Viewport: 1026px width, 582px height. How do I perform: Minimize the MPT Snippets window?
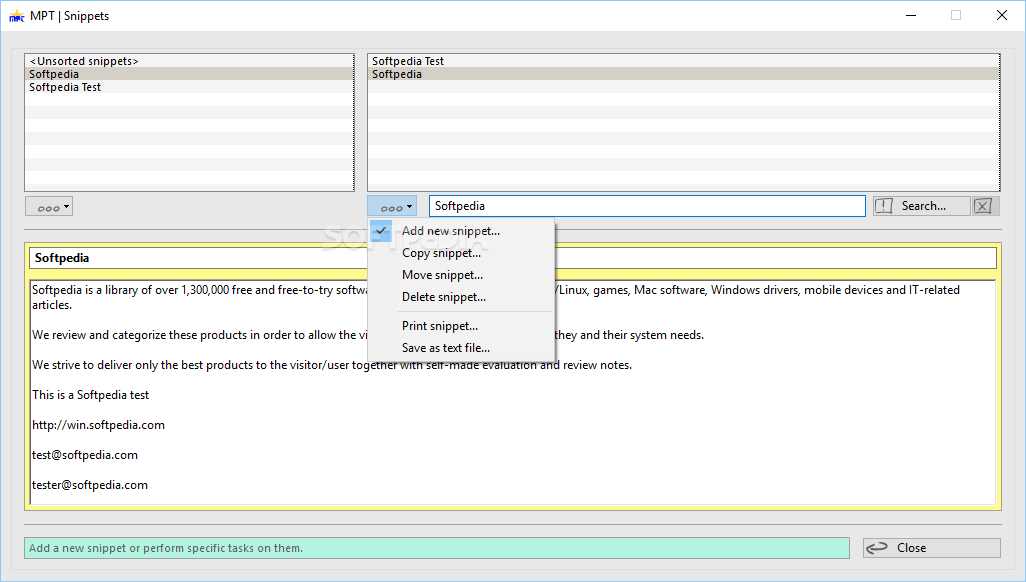911,16
